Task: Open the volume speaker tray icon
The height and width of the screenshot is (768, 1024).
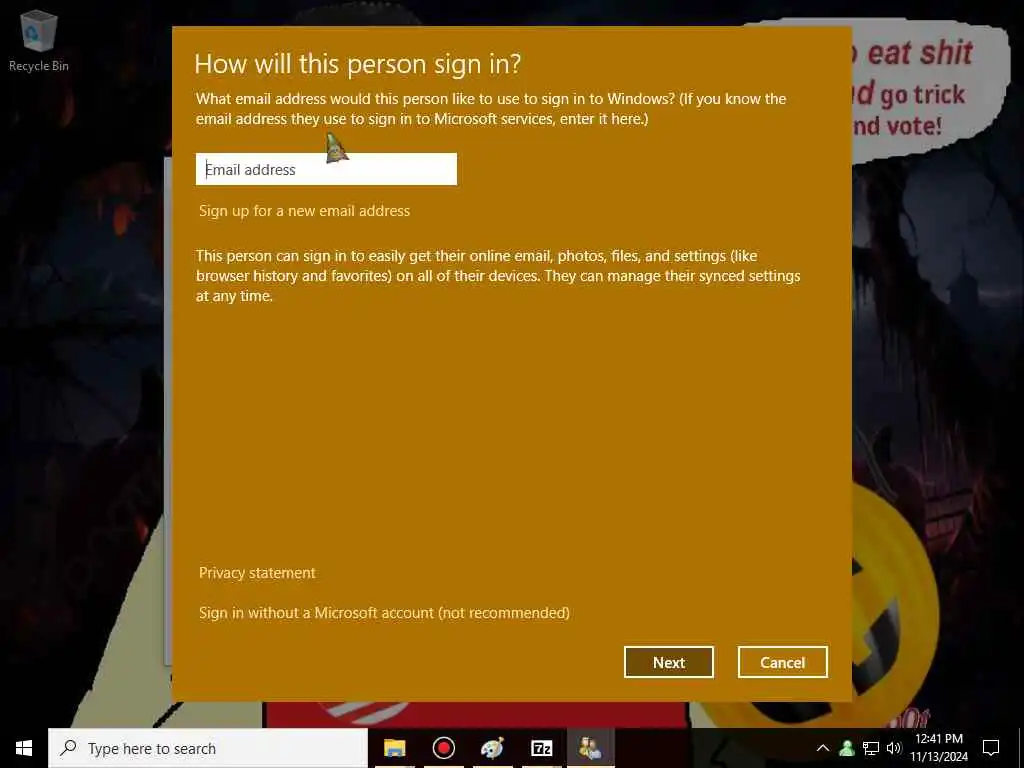Action: click(x=894, y=748)
